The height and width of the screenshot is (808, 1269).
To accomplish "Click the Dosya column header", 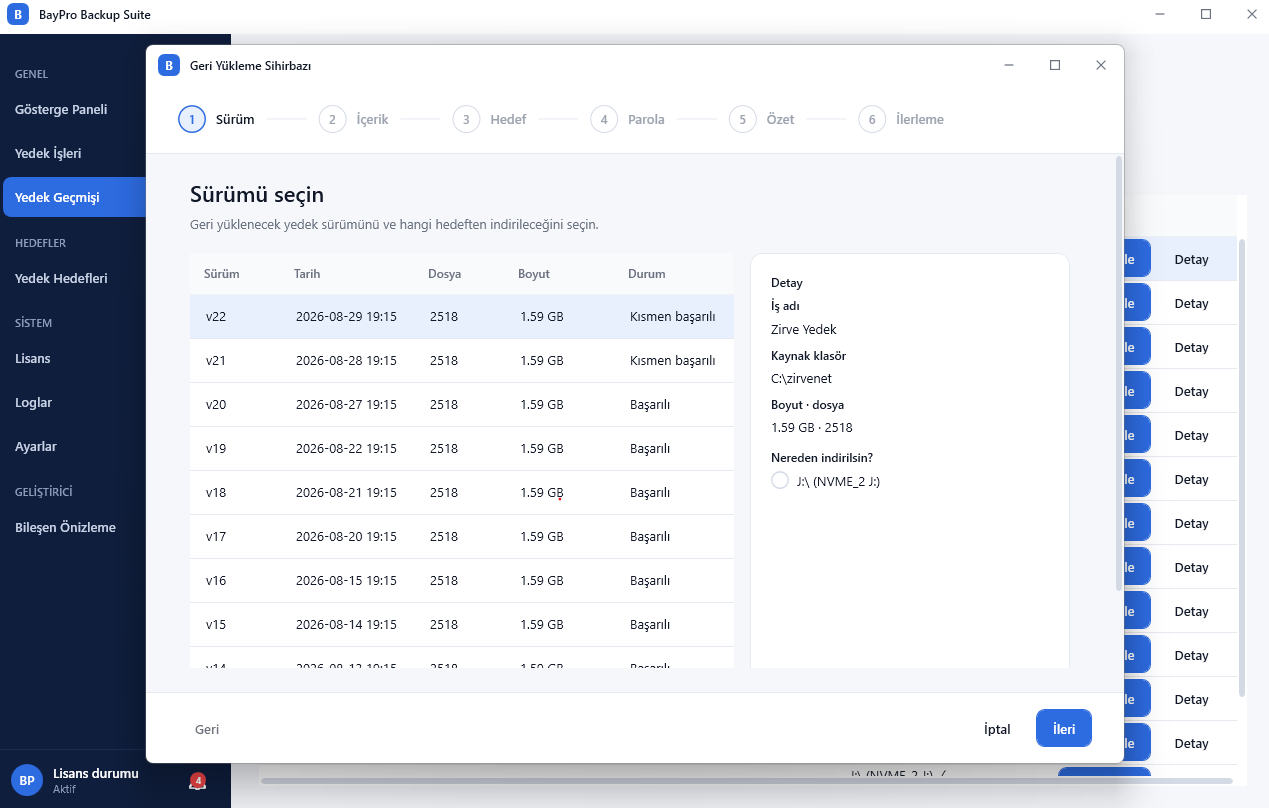I will (x=445, y=274).
